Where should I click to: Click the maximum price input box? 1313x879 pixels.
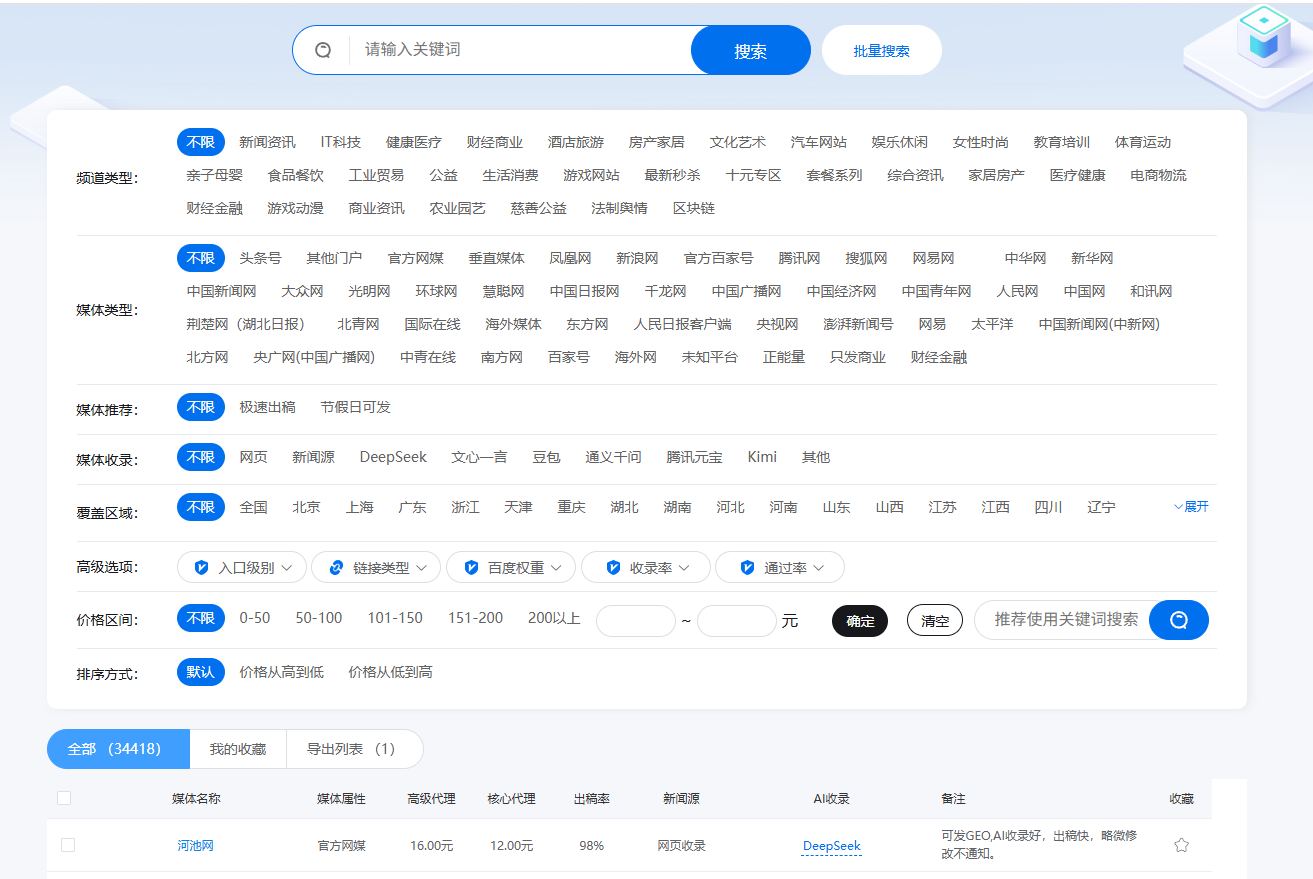737,621
